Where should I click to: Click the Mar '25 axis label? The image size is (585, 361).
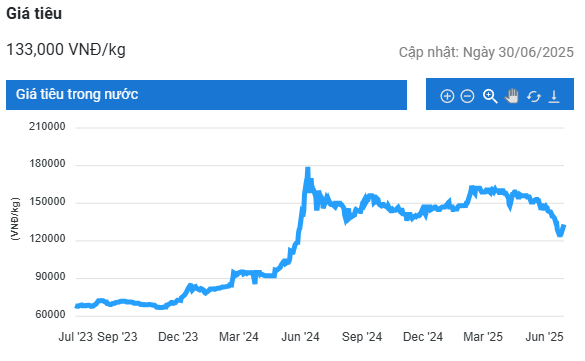483,337
